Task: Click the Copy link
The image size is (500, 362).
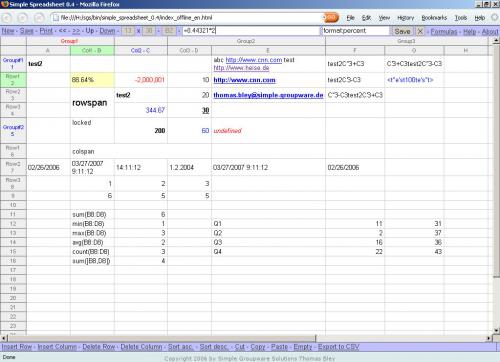Action: pyautogui.click(x=258, y=347)
